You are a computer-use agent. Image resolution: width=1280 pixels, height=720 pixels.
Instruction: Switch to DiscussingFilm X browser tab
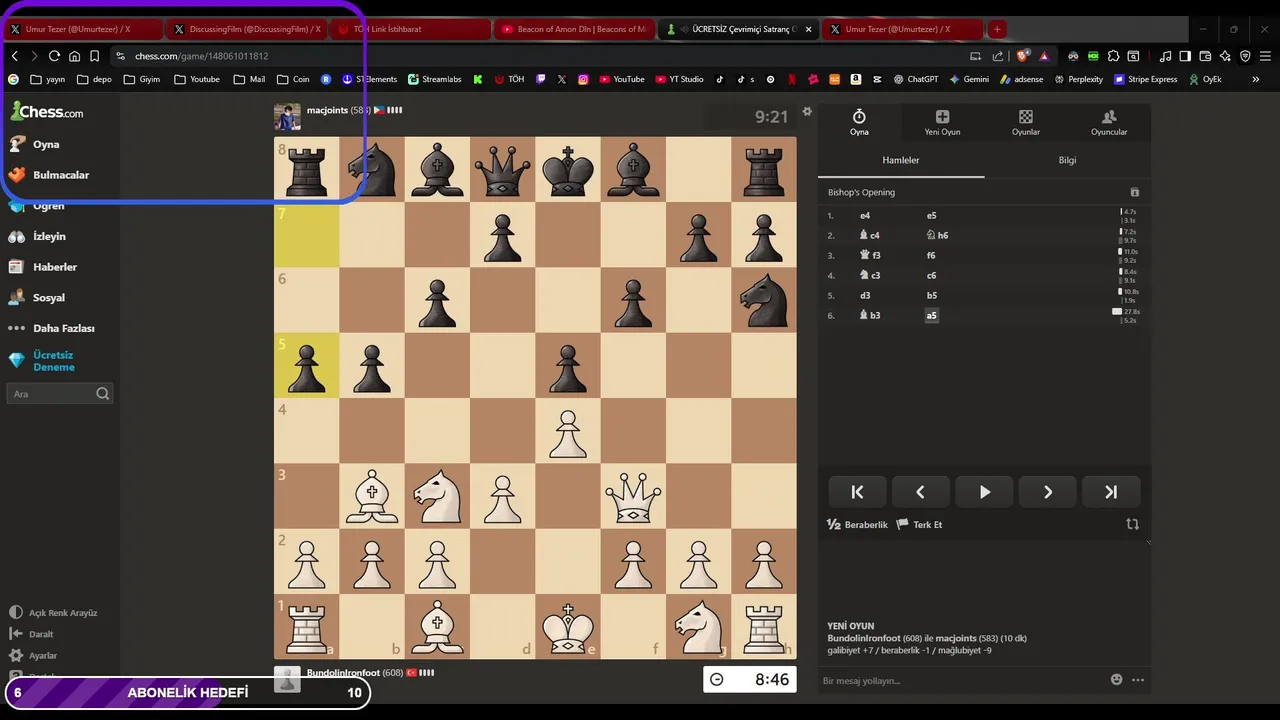(x=246, y=29)
